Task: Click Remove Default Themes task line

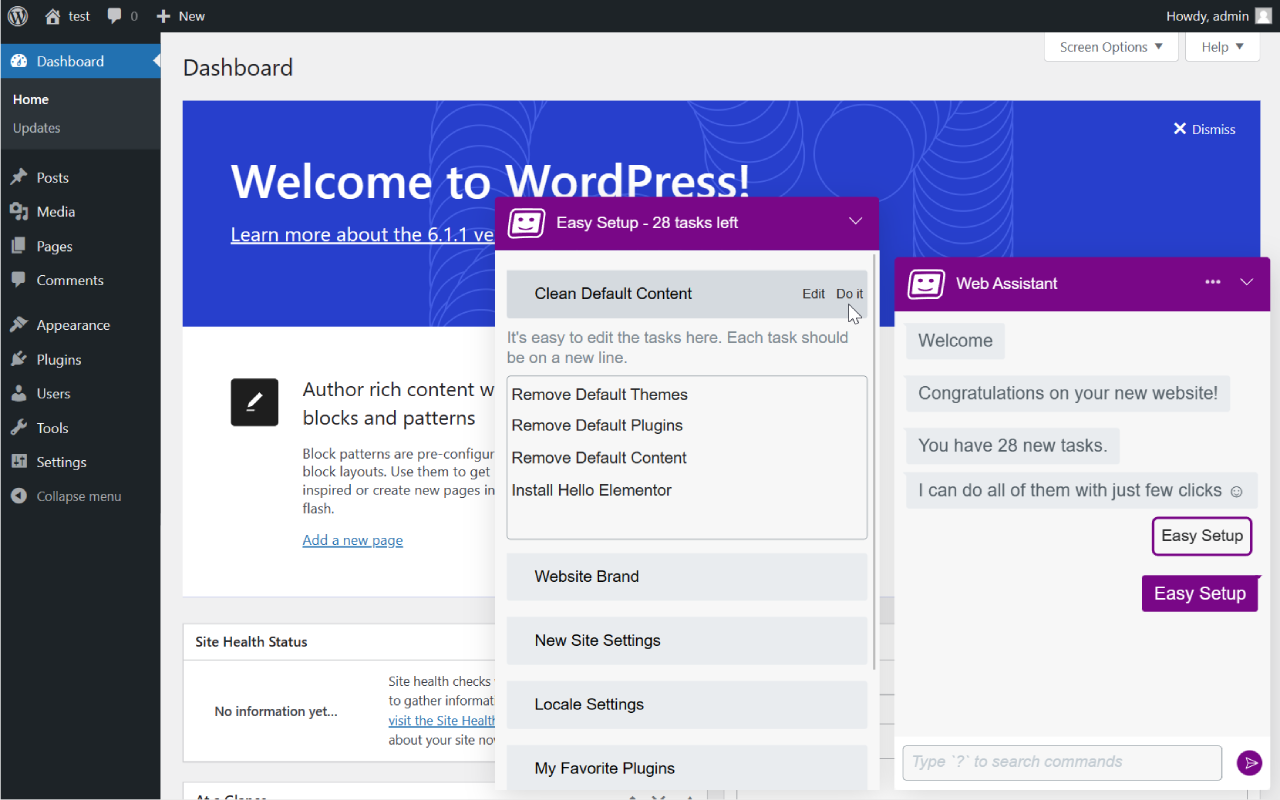Action: (600, 395)
